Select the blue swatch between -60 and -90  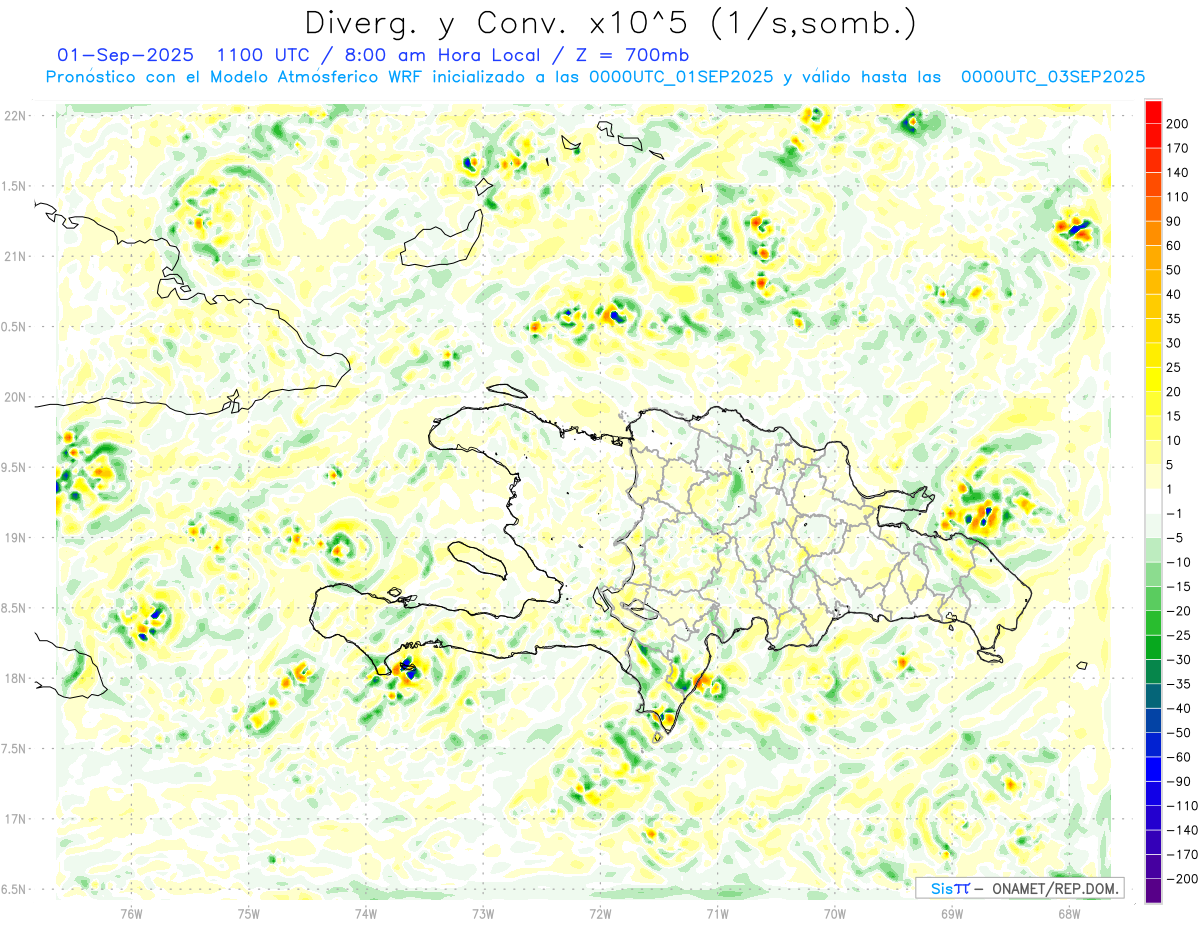coord(1153,769)
